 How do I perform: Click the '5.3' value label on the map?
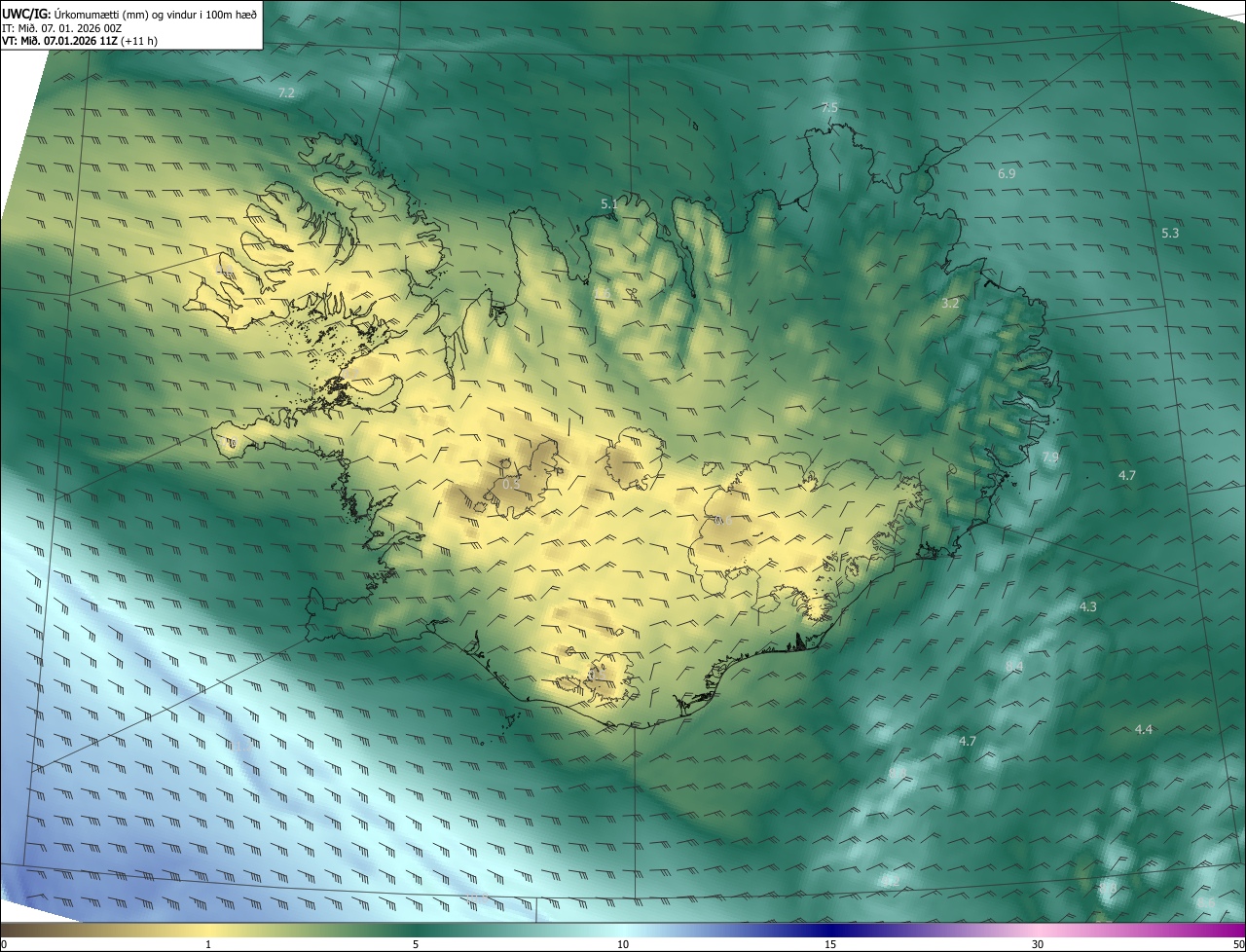click(1170, 234)
